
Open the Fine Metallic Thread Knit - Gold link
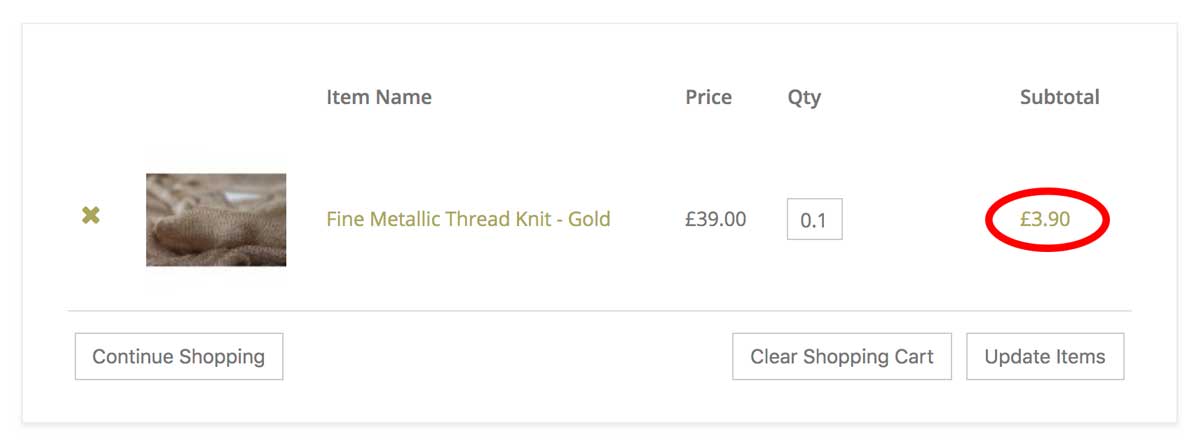click(468, 219)
